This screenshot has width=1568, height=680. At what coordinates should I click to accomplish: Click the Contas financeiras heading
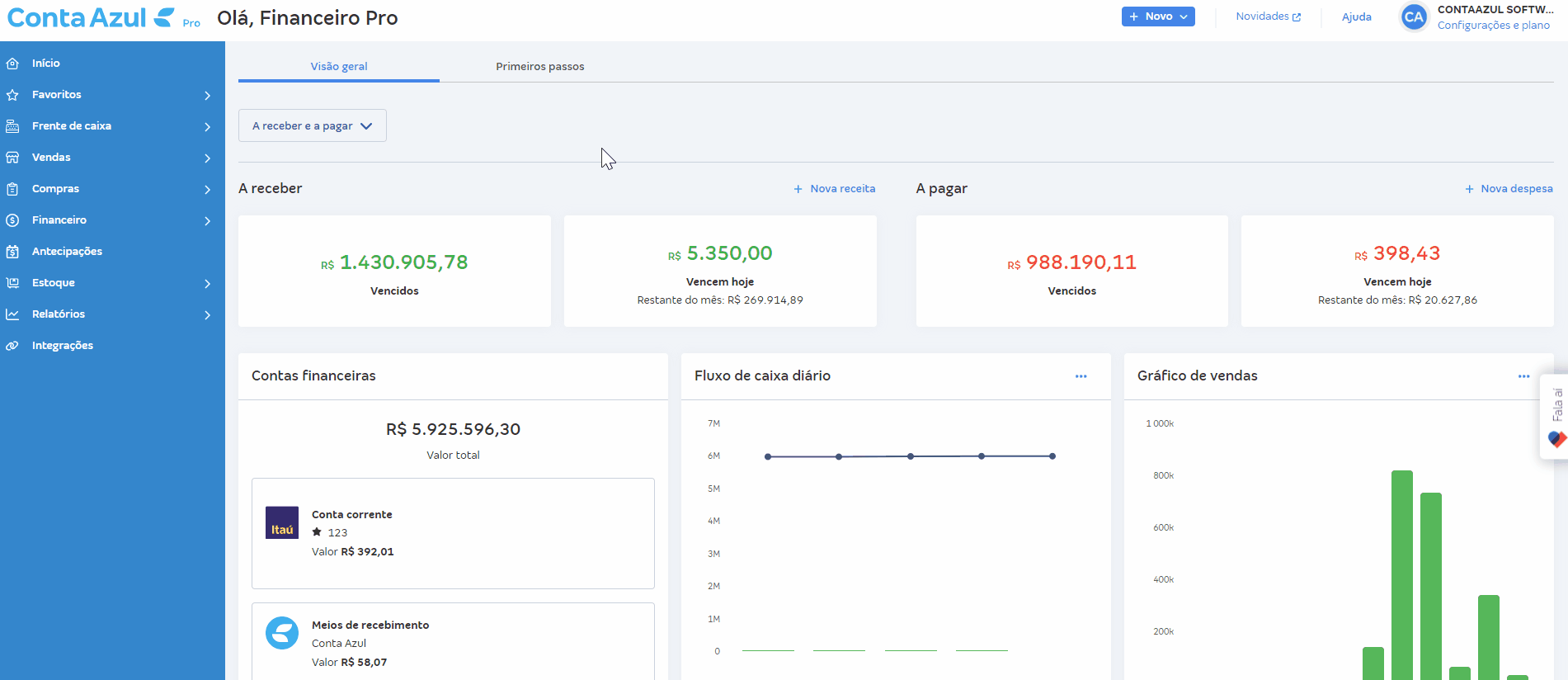[x=313, y=376]
